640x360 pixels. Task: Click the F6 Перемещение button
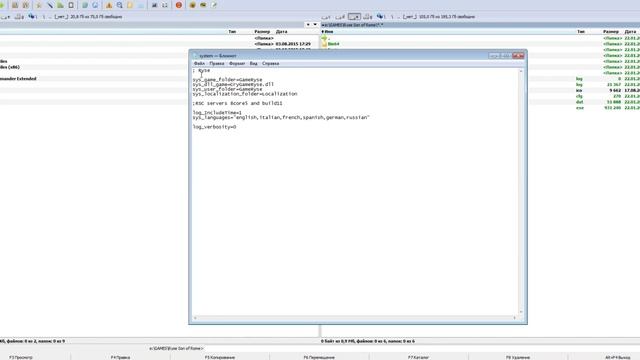(x=319, y=357)
